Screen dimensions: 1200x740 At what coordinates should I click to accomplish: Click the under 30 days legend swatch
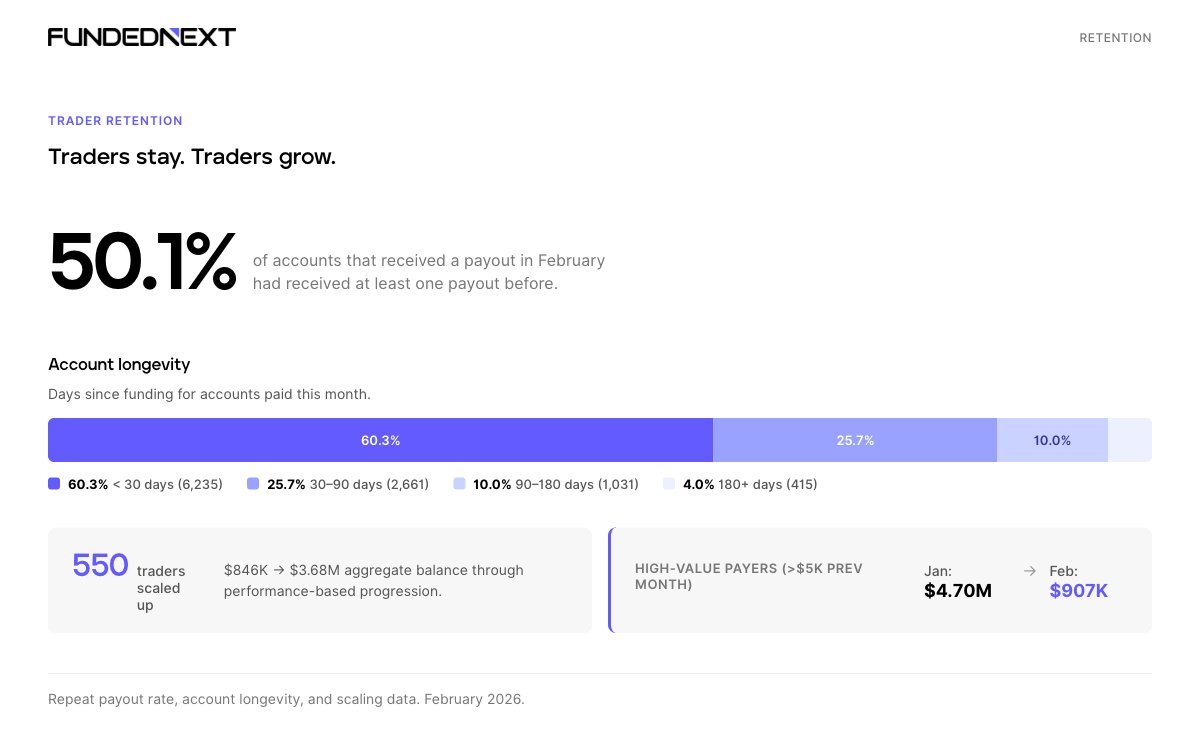coord(54,484)
